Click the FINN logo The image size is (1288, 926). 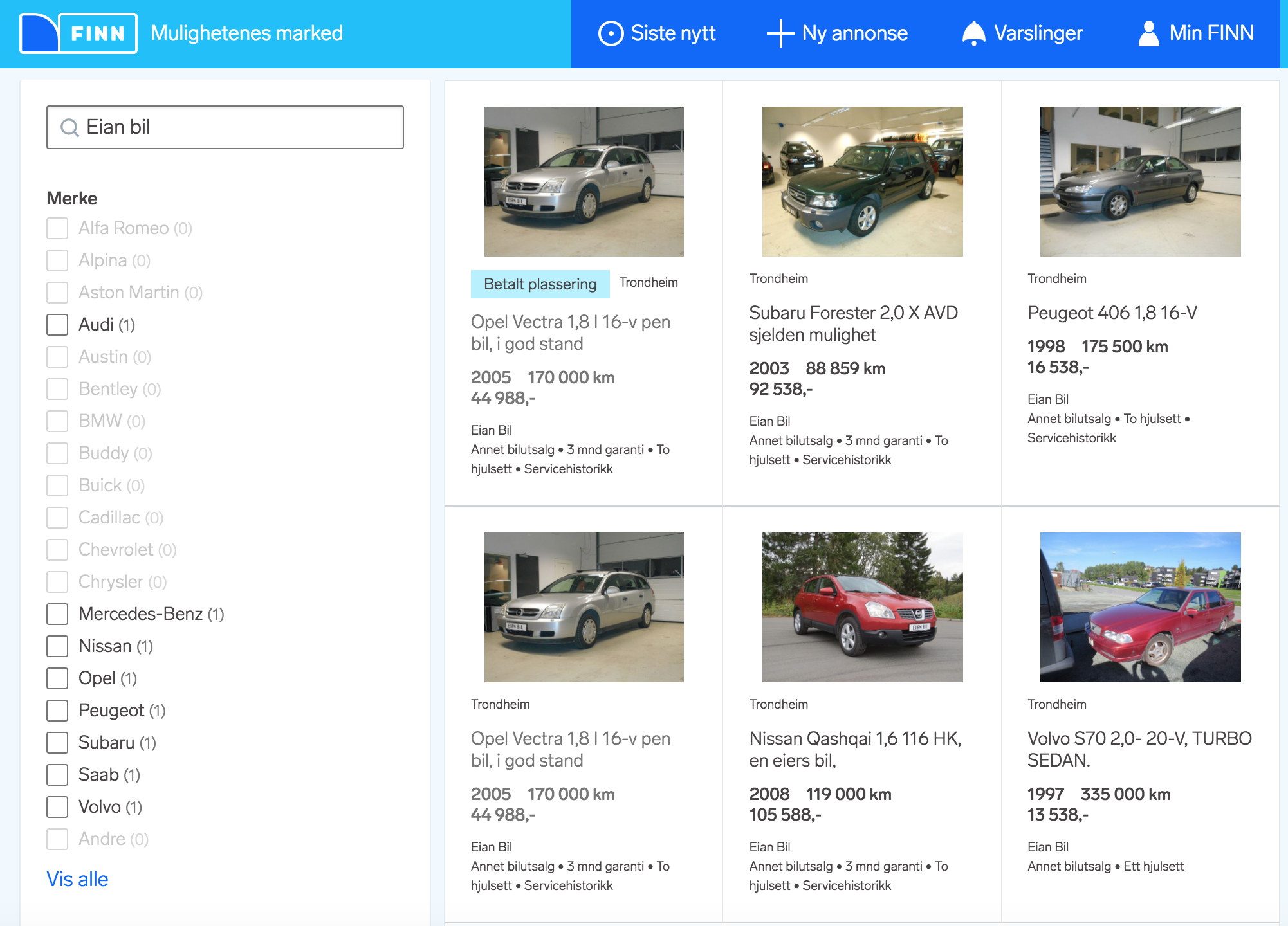coord(78,33)
